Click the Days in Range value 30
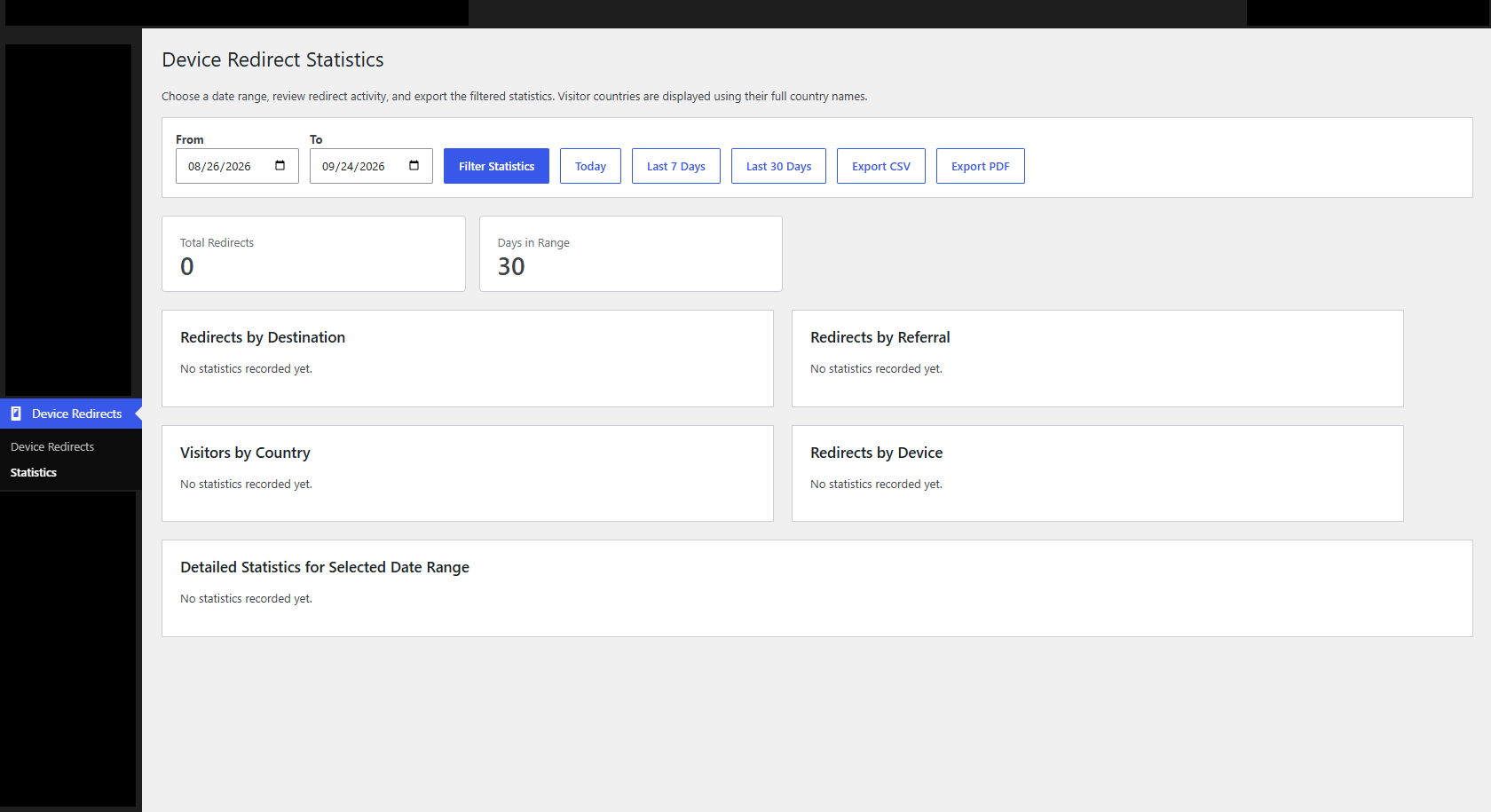Image resolution: width=1491 pixels, height=812 pixels. tap(511, 266)
